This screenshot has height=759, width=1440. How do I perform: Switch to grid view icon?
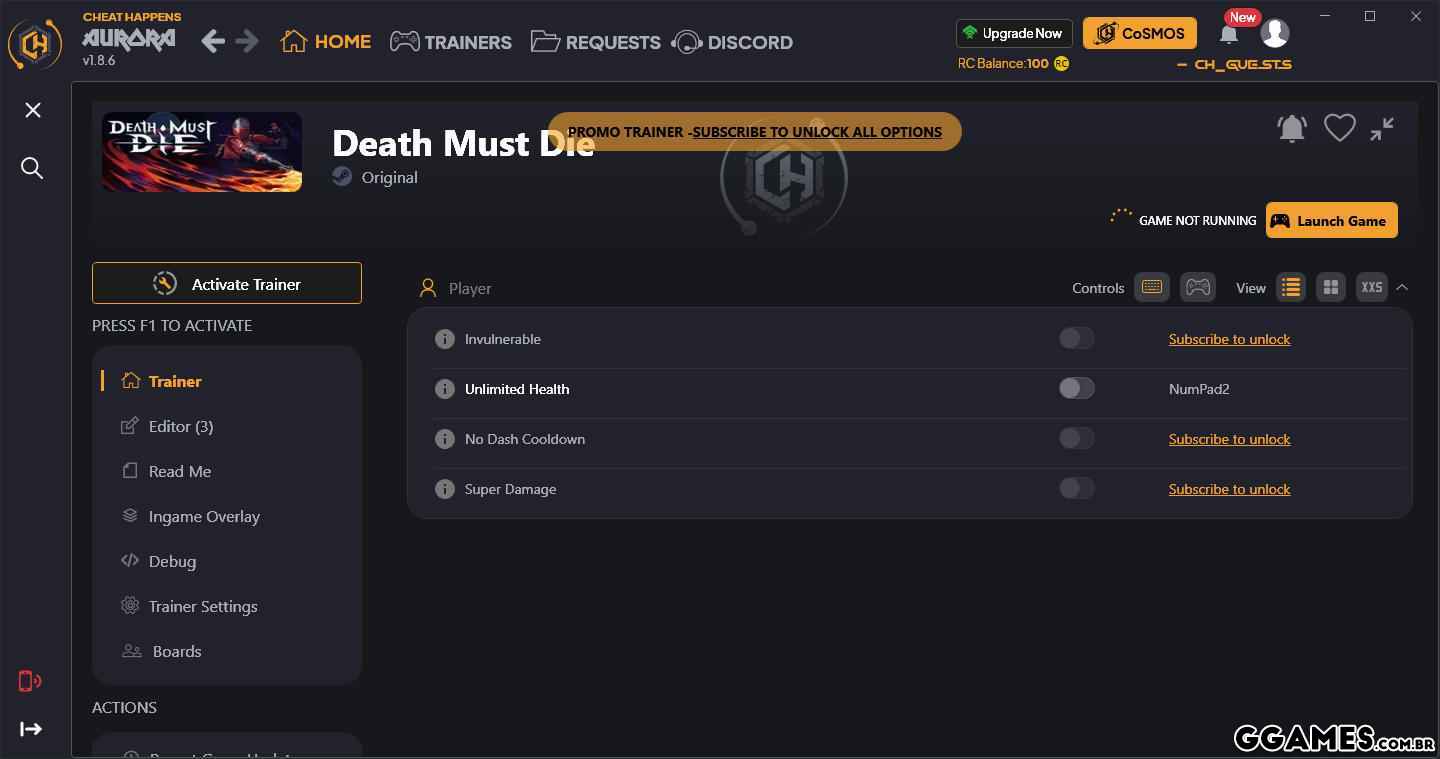pos(1330,288)
